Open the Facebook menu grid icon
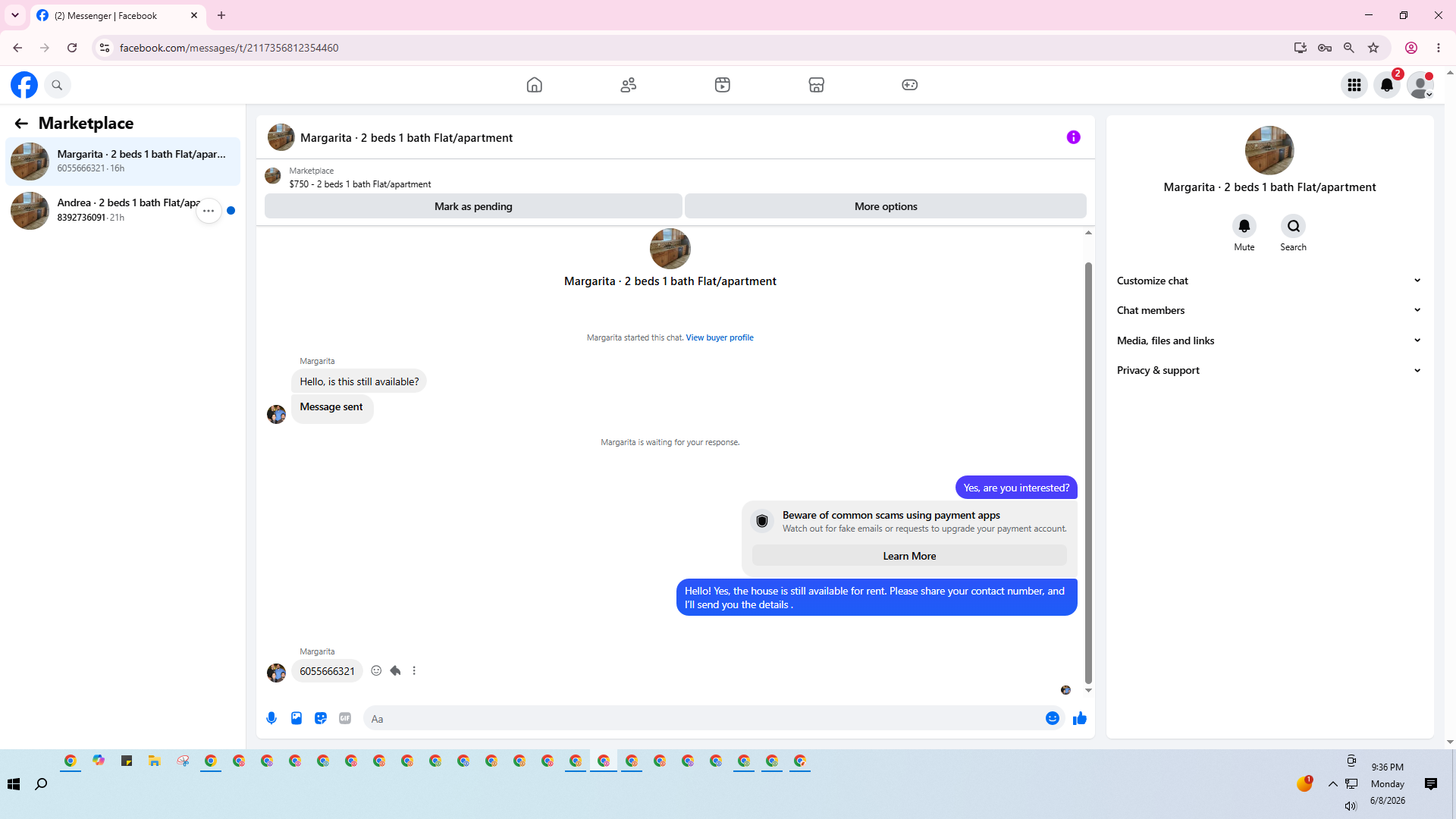Screen dimensions: 1456x819 1354,85
